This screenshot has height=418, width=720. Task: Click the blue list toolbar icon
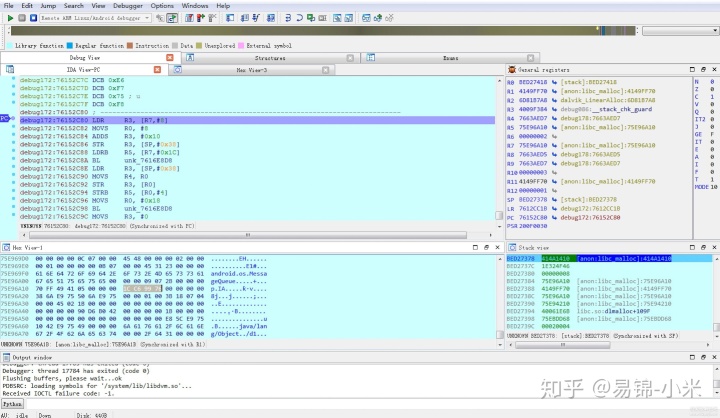click(245, 18)
